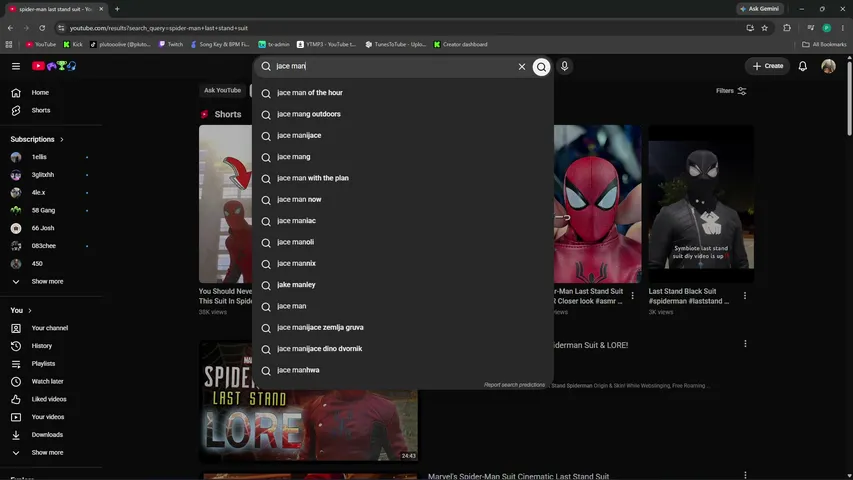This screenshot has height=480, width=853.
Task: Open the All Bookmarks folder
Action: 824,45
